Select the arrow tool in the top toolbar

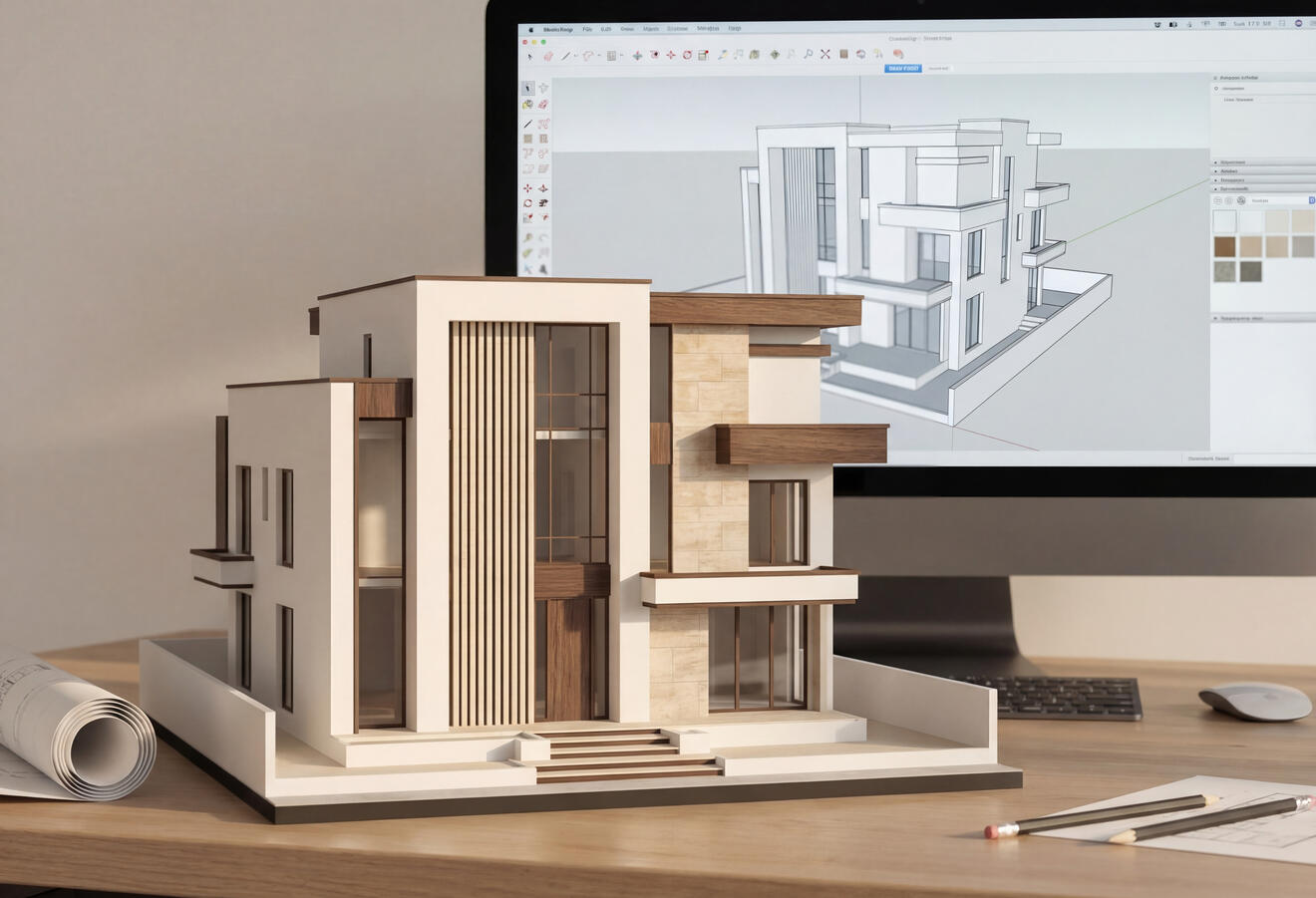point(529,56)
